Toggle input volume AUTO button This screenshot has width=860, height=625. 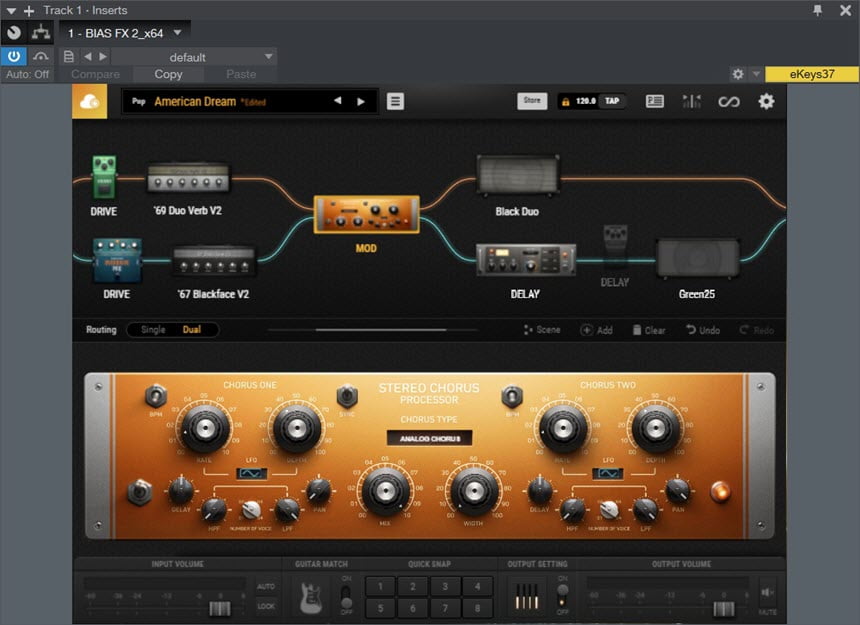point(266,586)
